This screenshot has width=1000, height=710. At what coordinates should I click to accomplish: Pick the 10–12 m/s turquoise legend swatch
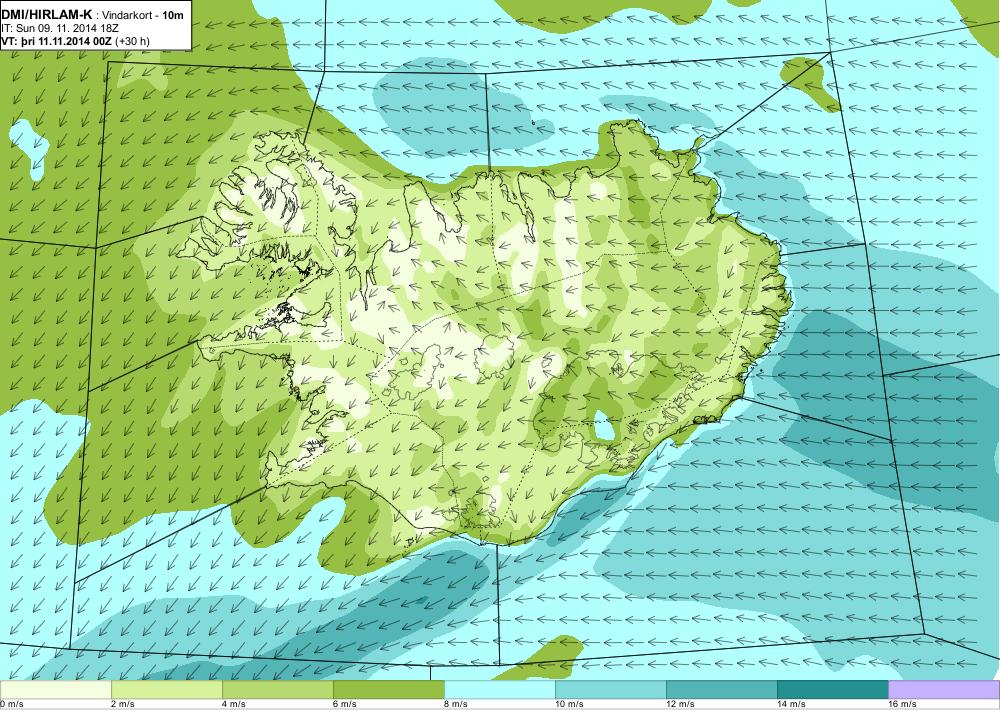(610, 690)
